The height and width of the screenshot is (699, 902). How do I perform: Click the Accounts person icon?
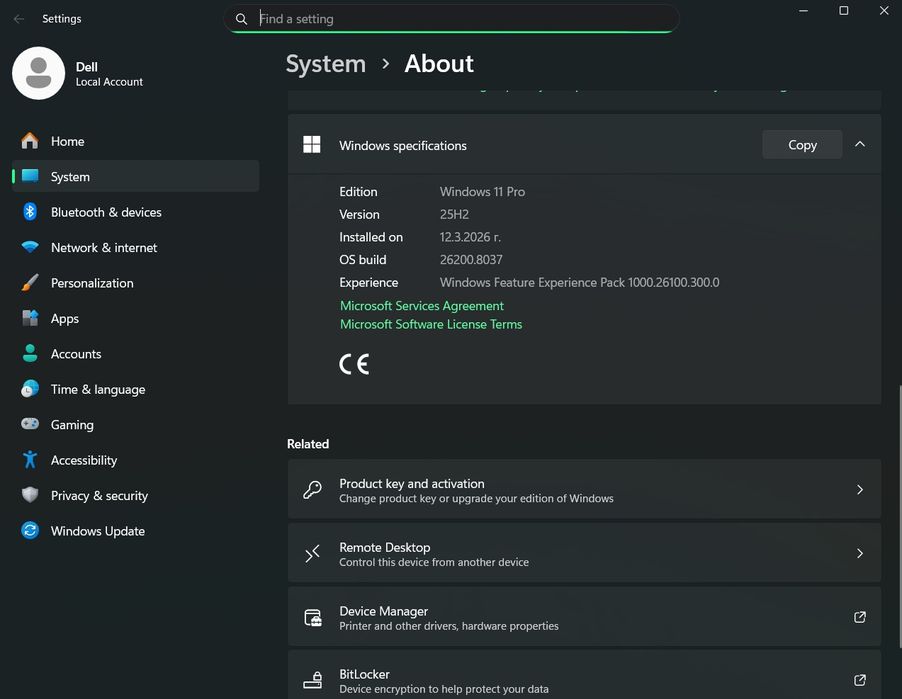coord(30,353)
